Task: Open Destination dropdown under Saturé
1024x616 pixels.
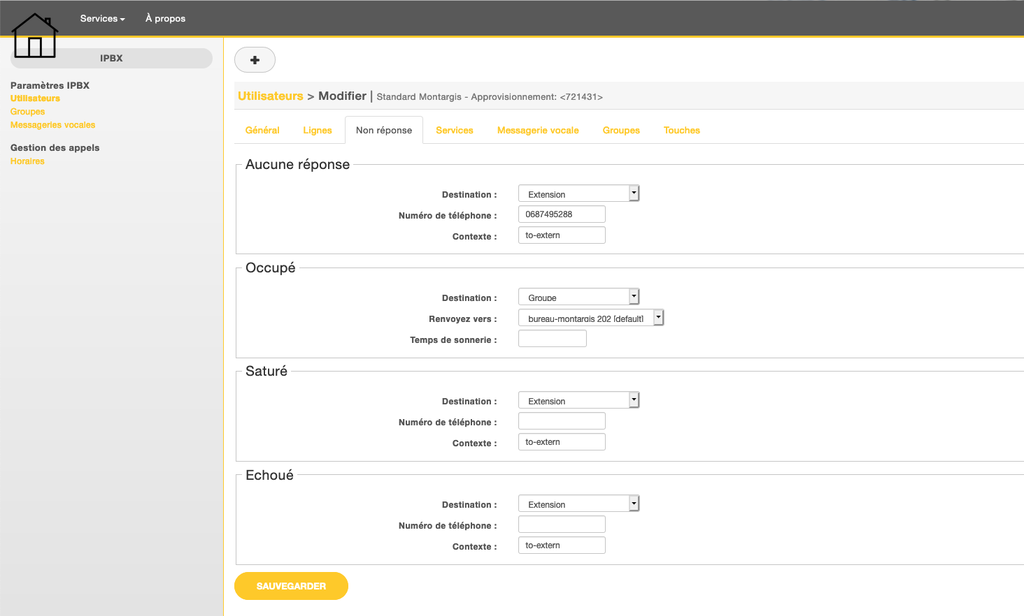Action: point(578,401)
